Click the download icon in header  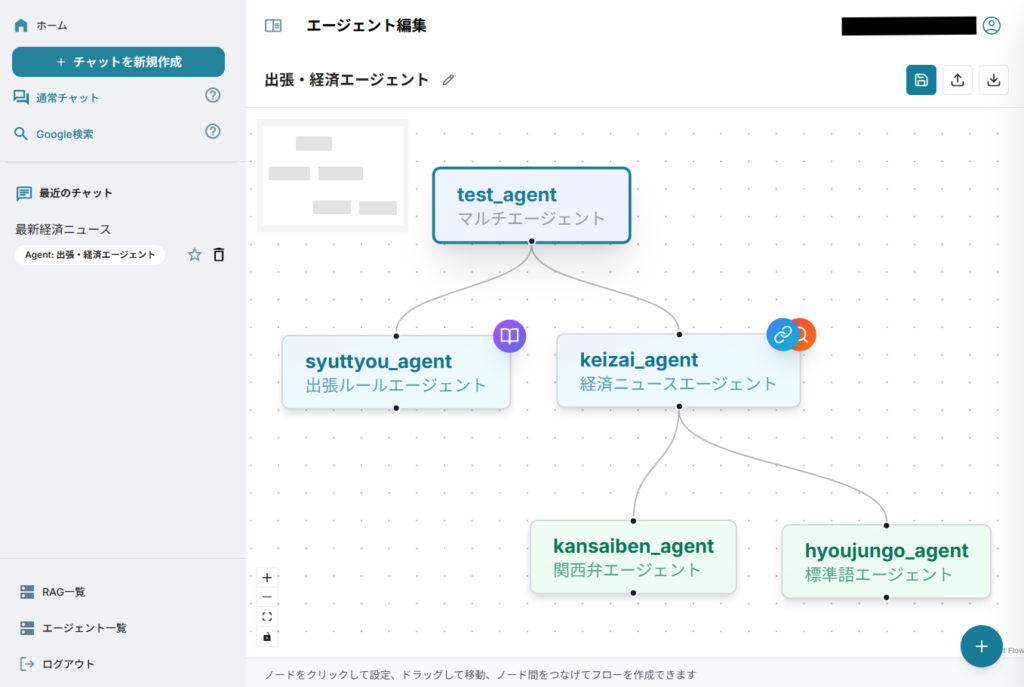tap(993, 81)
